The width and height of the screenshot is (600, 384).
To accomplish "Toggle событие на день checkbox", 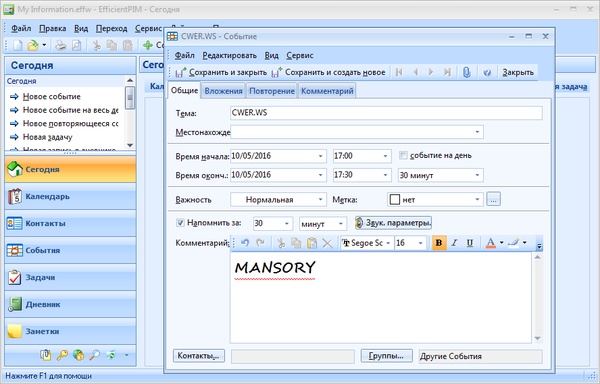I will point(403,155).
